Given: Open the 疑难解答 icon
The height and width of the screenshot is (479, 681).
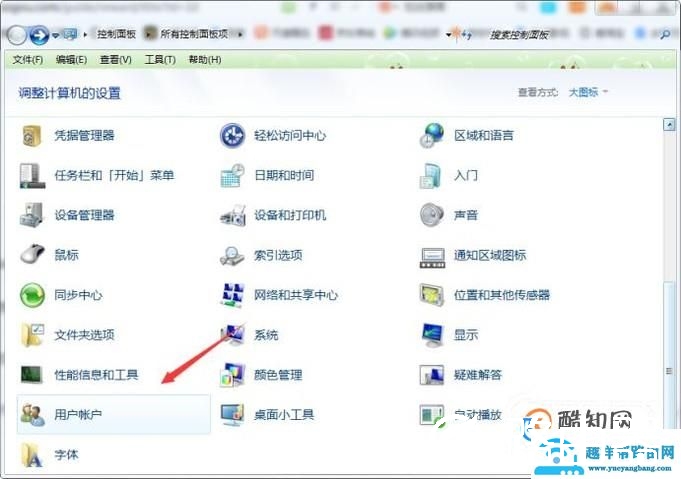Looking at the screenshot, I should [x=432, y=375].
